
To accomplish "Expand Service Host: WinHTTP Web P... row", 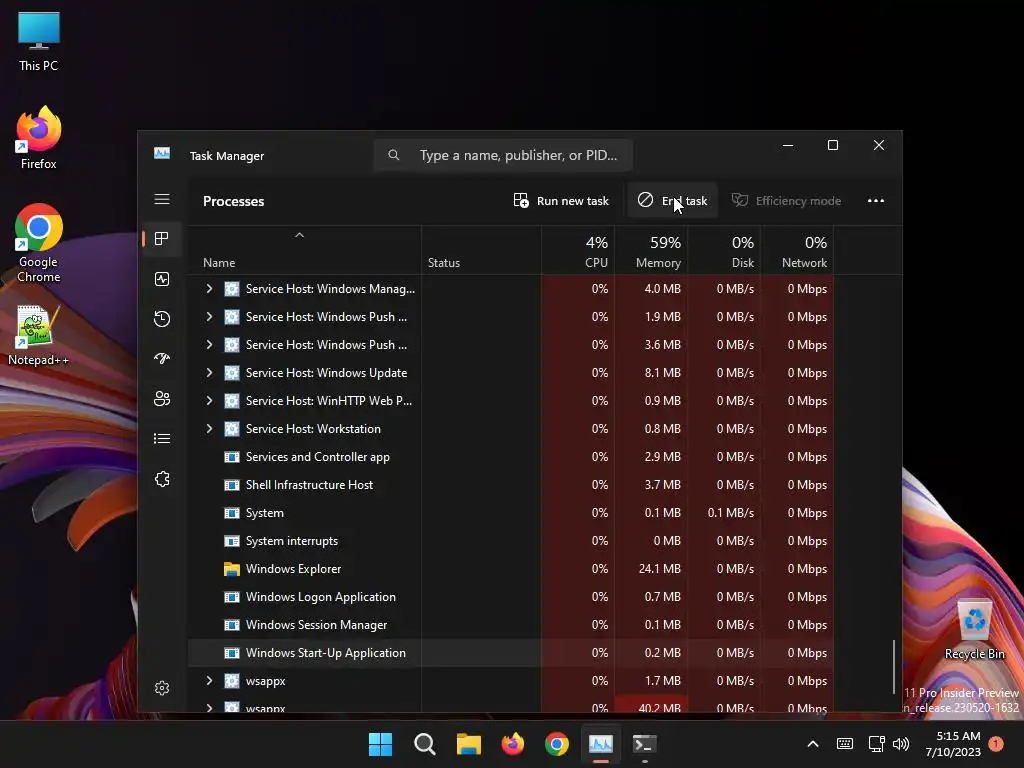I will (209, 401).
